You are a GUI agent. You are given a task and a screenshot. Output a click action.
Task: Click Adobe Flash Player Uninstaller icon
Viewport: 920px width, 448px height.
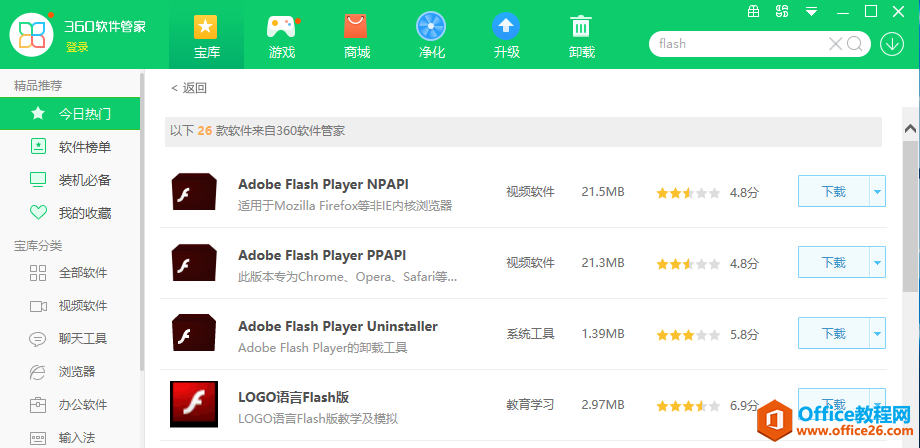194,333
